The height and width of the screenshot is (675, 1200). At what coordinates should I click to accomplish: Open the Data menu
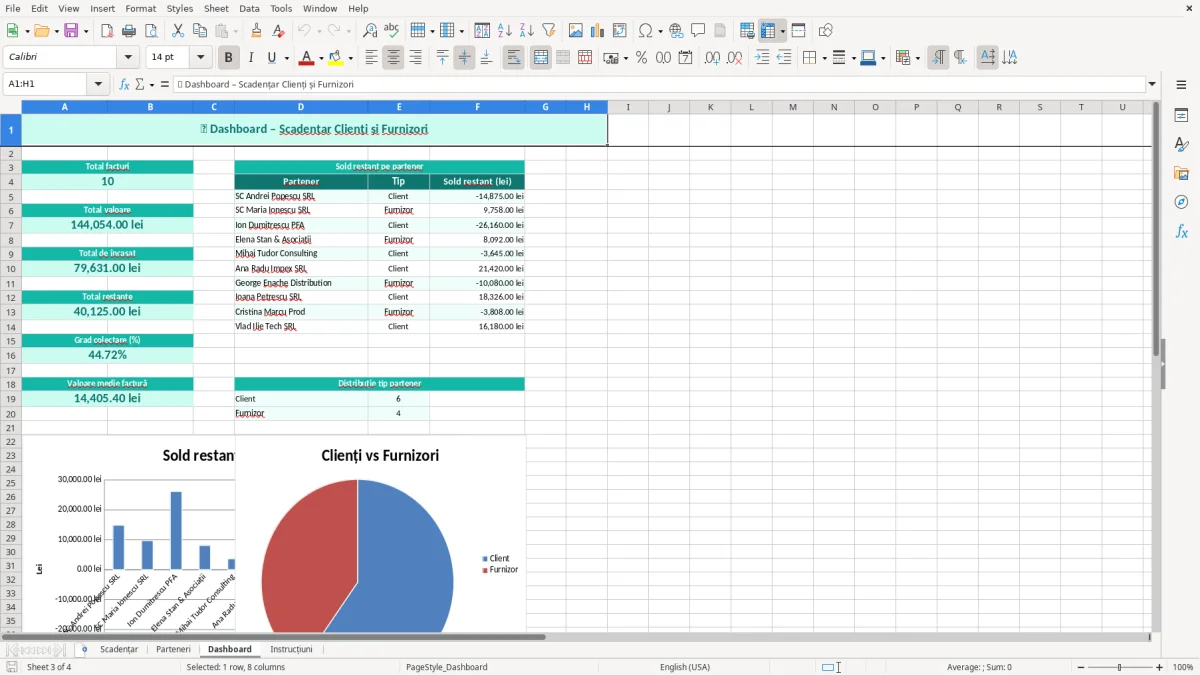click(x=249, y=8)
